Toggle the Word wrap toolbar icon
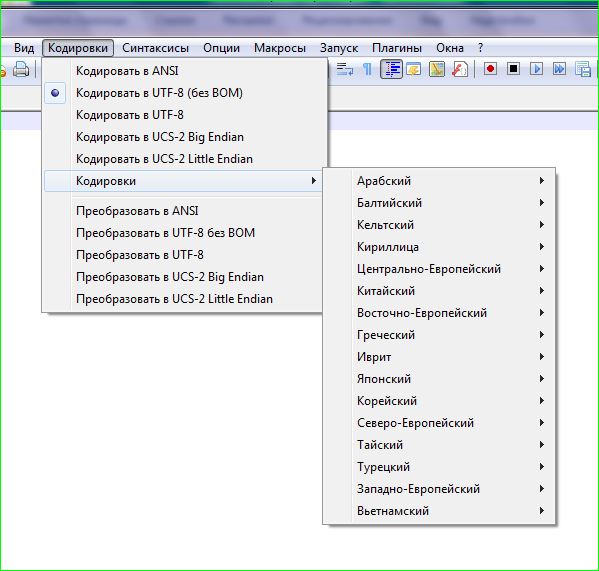The width and height of the screenshot is (599, 571). coord(345,69)
